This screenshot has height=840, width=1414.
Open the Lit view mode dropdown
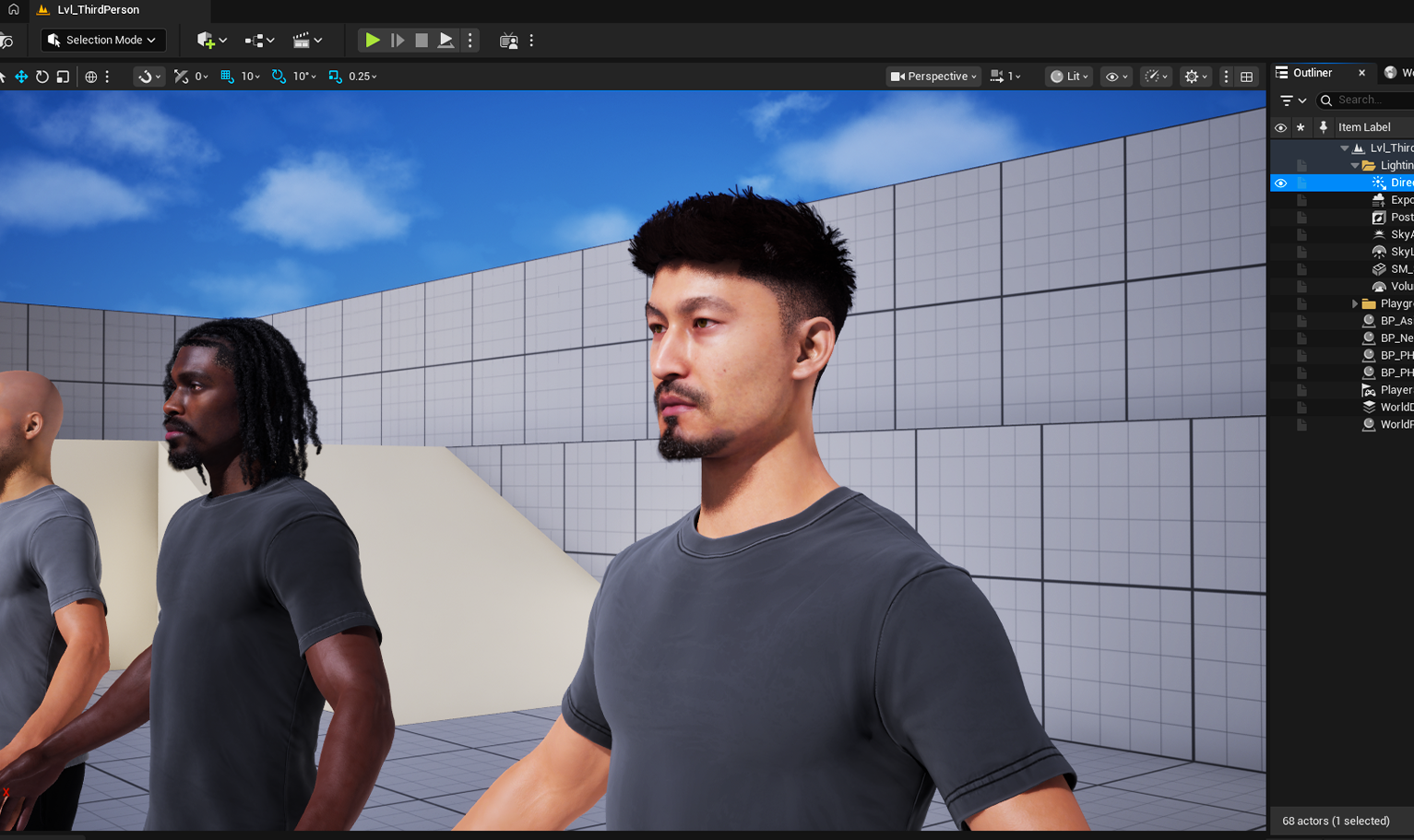pos(1067,77)
